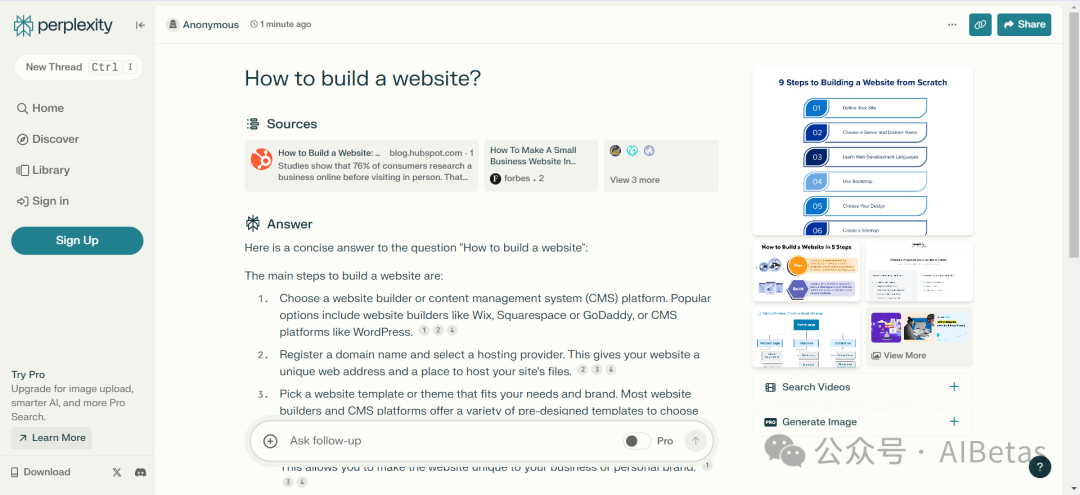The image size is (1080, 495).
Task: Click the X (Twitter) icon
Action: click(117, 472)
